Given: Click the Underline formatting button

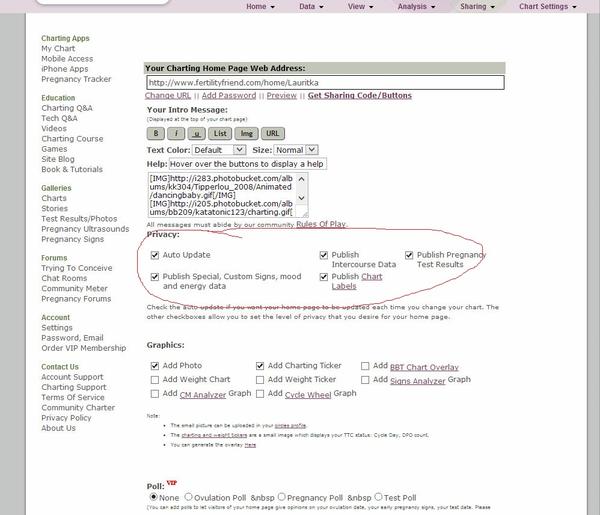Looking at the screenshot, I should tap(197, 133).
